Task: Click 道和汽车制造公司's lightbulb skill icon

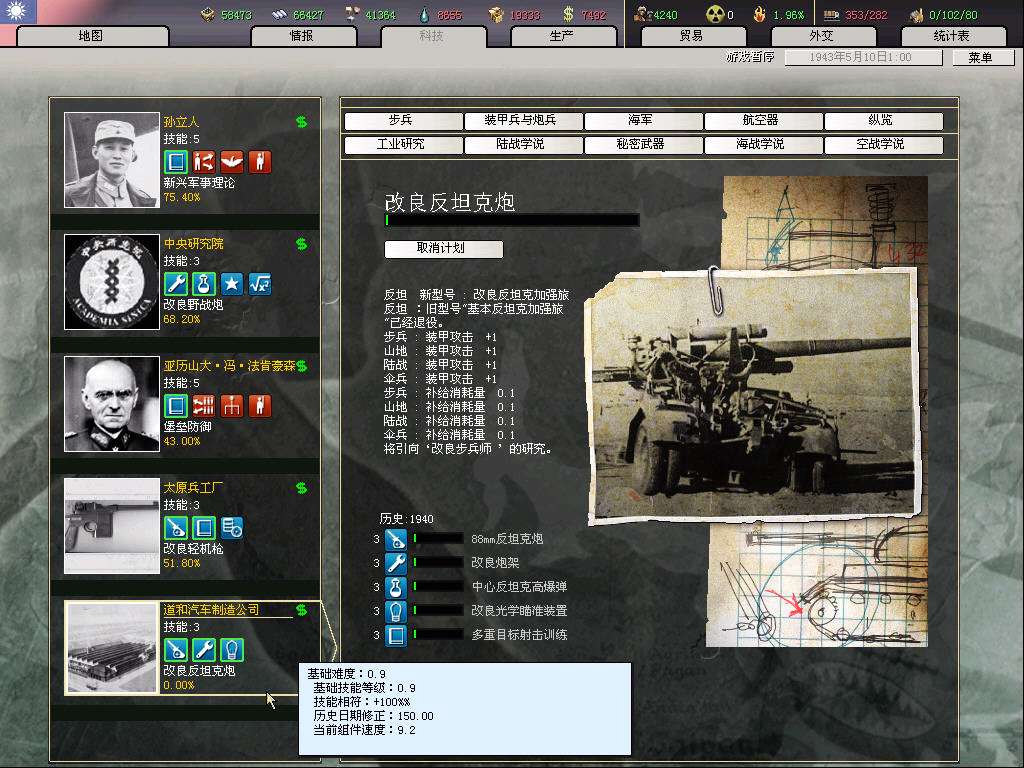Action: 232,650
